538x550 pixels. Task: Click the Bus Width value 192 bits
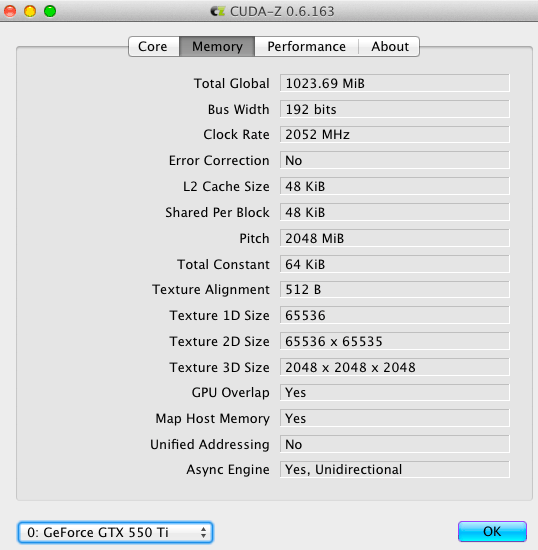[x=395, y=109]
